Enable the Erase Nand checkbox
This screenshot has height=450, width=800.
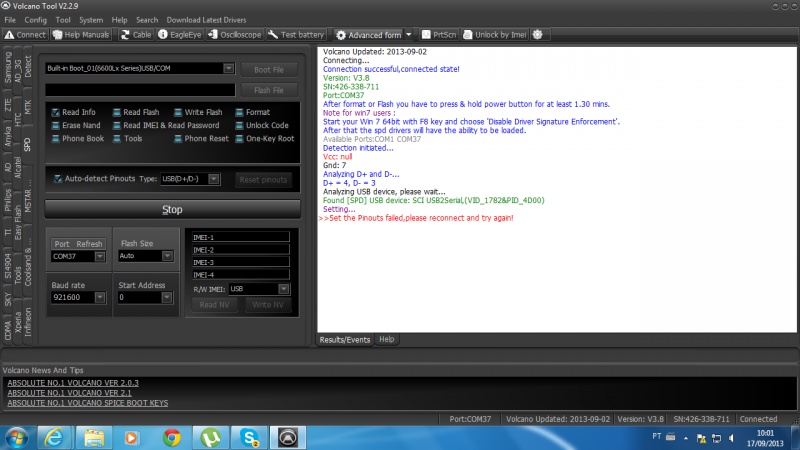pos(56,126)
